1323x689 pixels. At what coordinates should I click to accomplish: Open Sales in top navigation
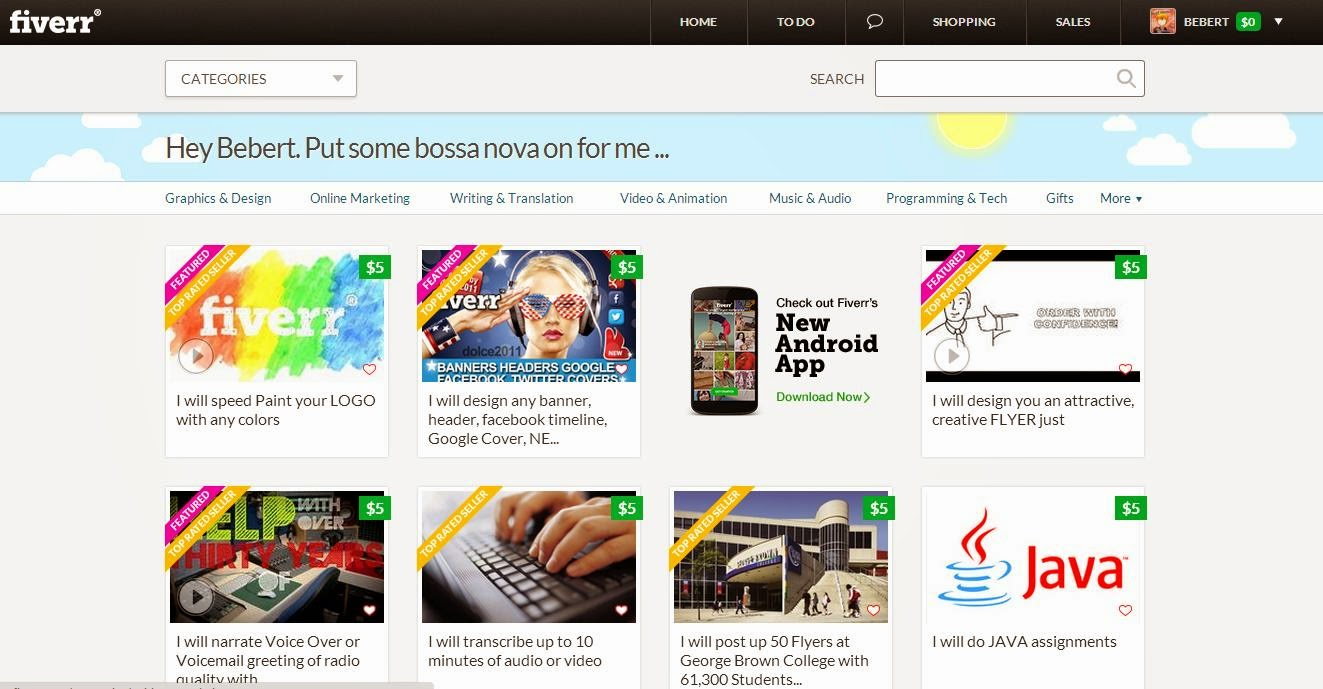click(1073, 21)
